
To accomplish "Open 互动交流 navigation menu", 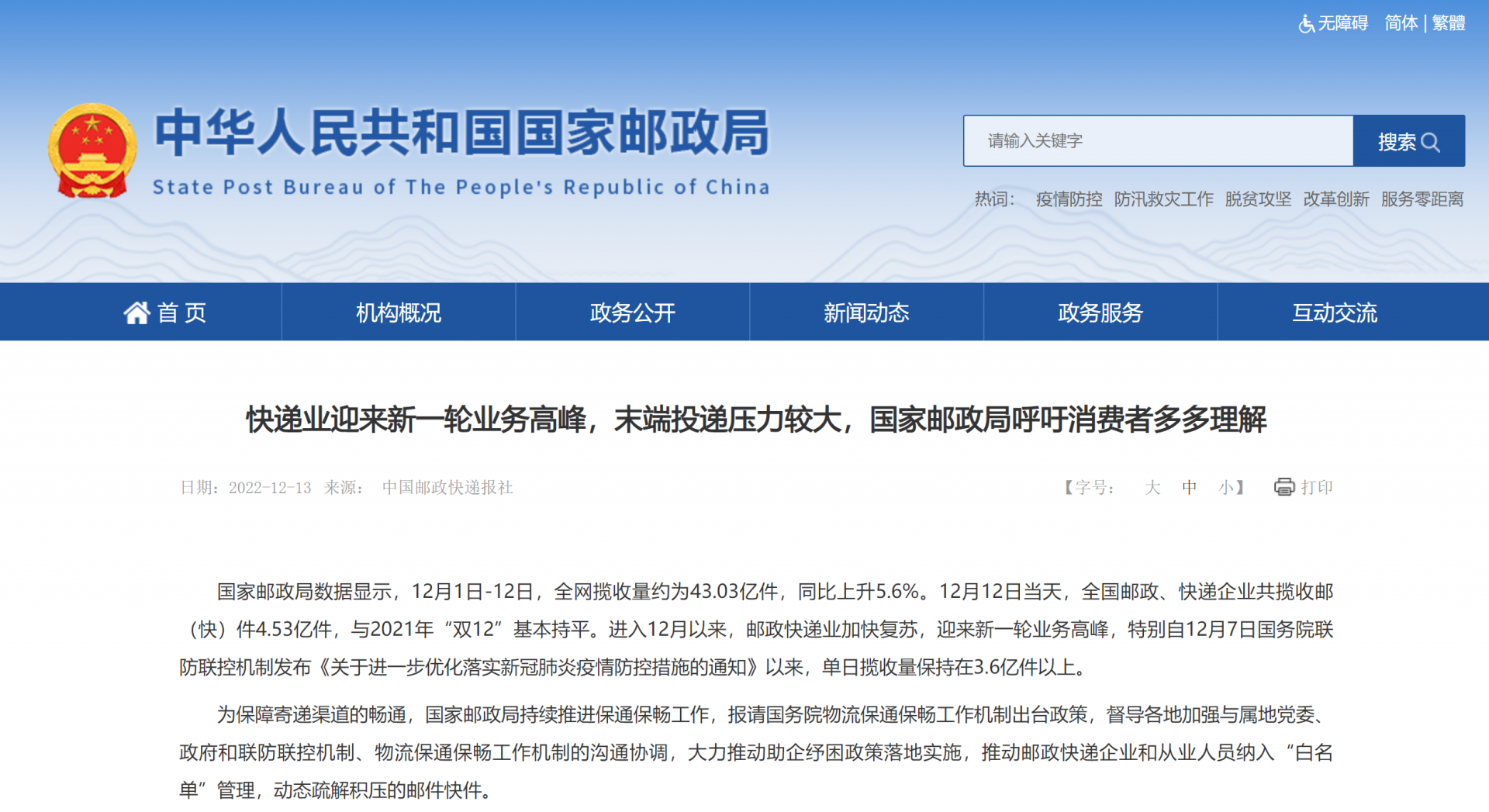I will coord(1335,313).
